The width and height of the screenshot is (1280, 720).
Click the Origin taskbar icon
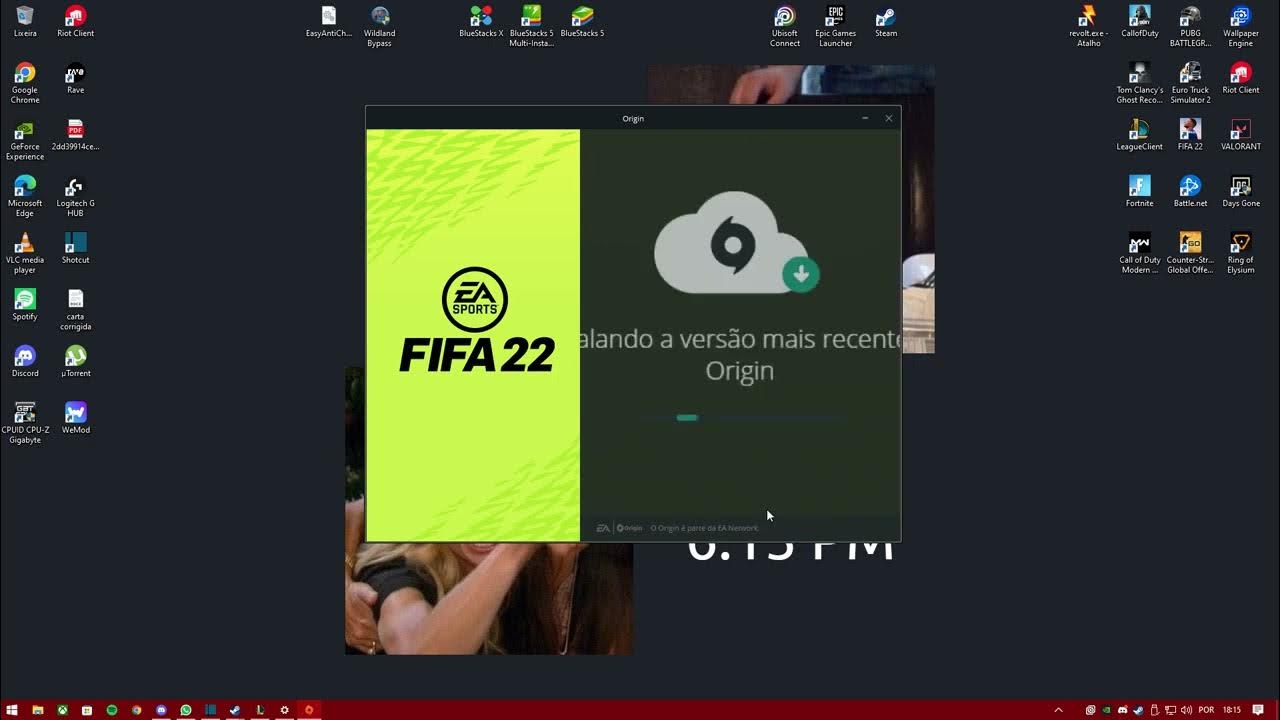pos(309,710)
